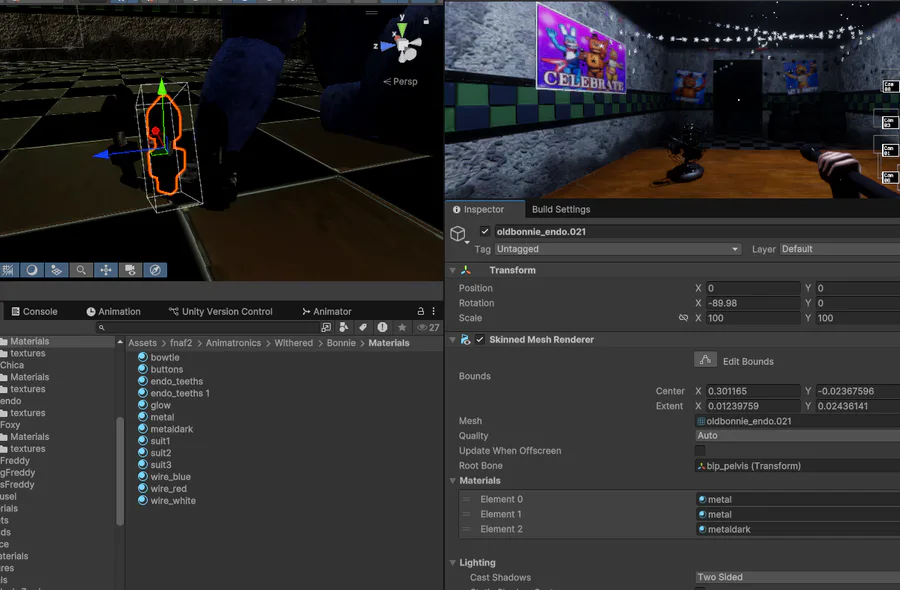Open the scene search overlay (magnifier)
The height and width of the screenshot is (590, 900).
[81, 270]
